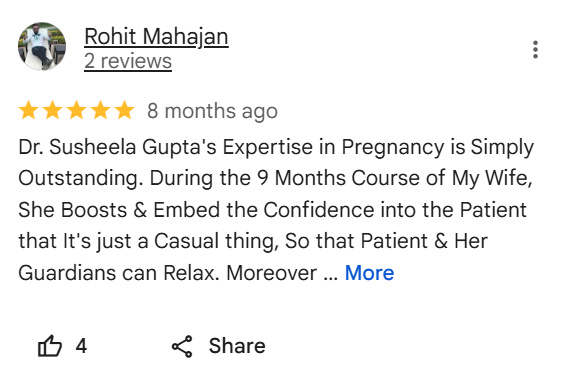
Task: Click the review line starting 'She Boosts & Embed'
Action: (272, 210)
